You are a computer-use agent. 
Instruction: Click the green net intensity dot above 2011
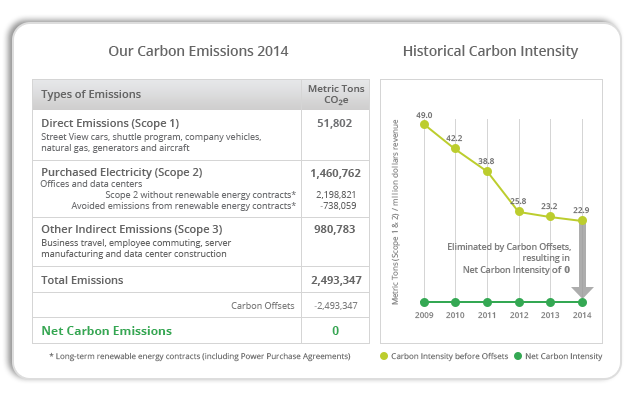click(x=487, y=302)
